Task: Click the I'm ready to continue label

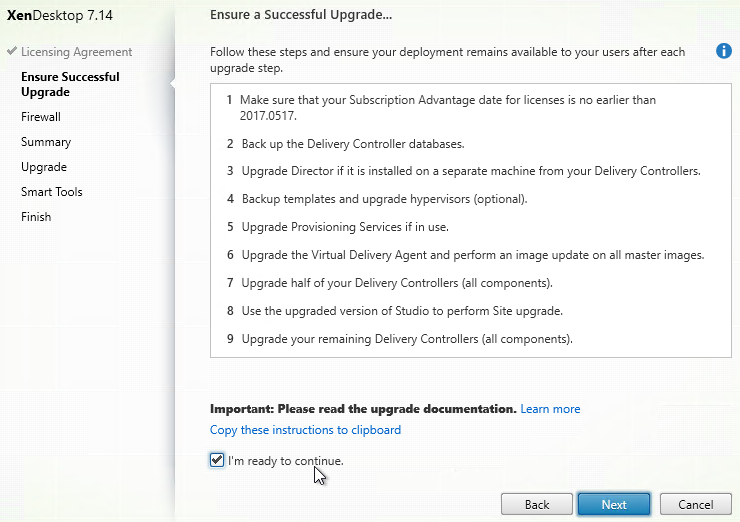Action: pyautogui.click(x=286, y=461)
